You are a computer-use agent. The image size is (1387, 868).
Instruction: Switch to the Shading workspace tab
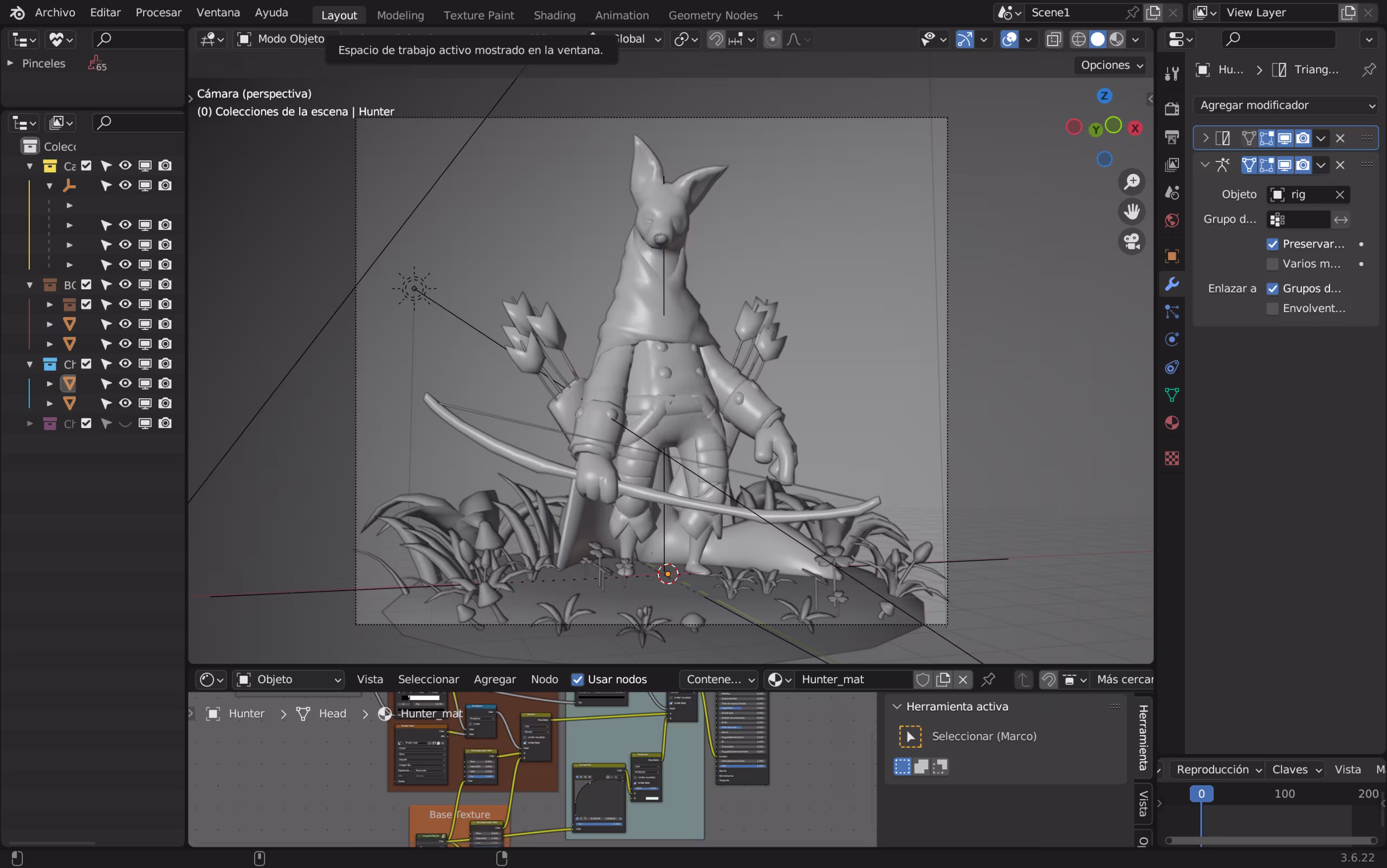click(554, 16)
